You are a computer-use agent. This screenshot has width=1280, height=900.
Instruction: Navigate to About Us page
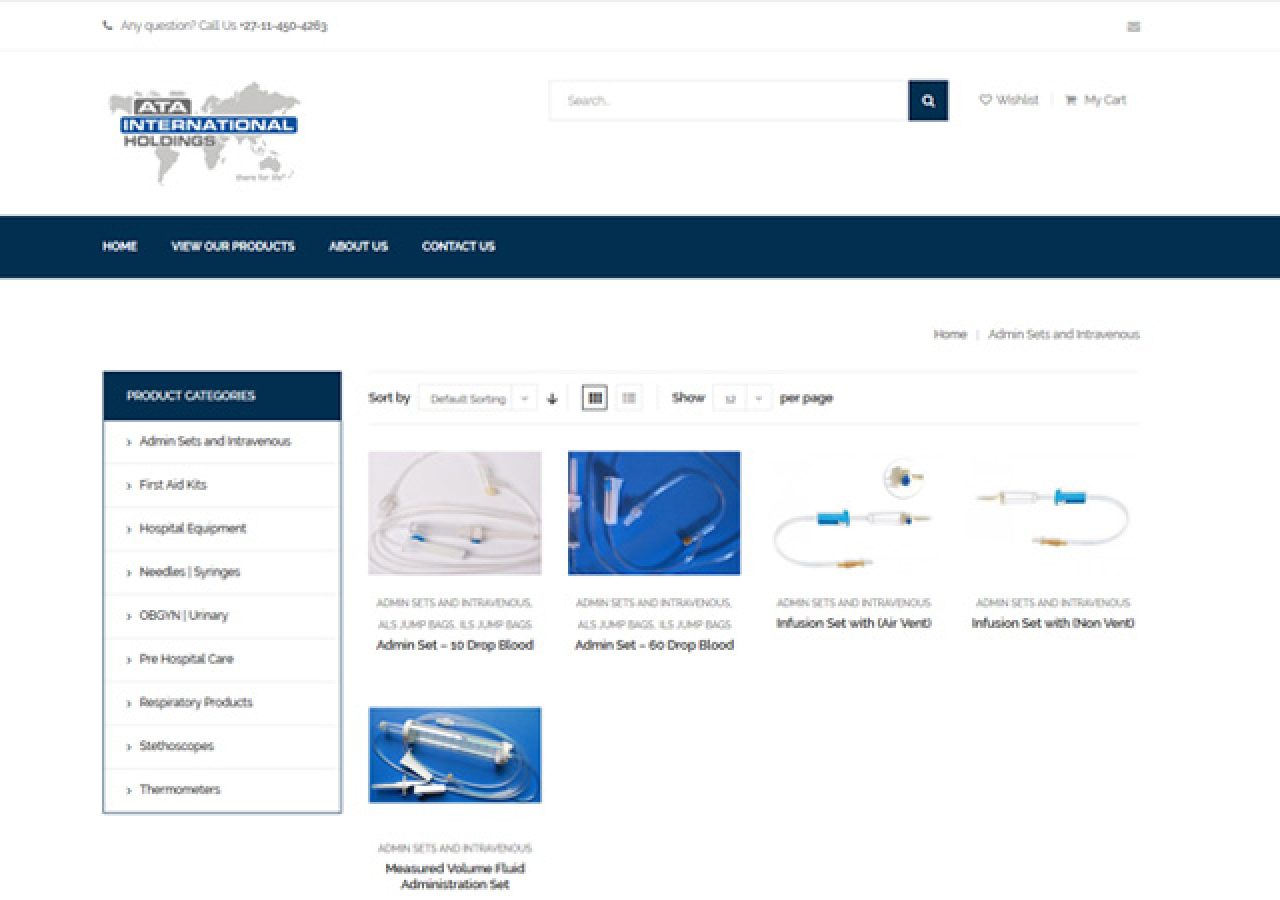pyautogui.click(x=358, y=247)
